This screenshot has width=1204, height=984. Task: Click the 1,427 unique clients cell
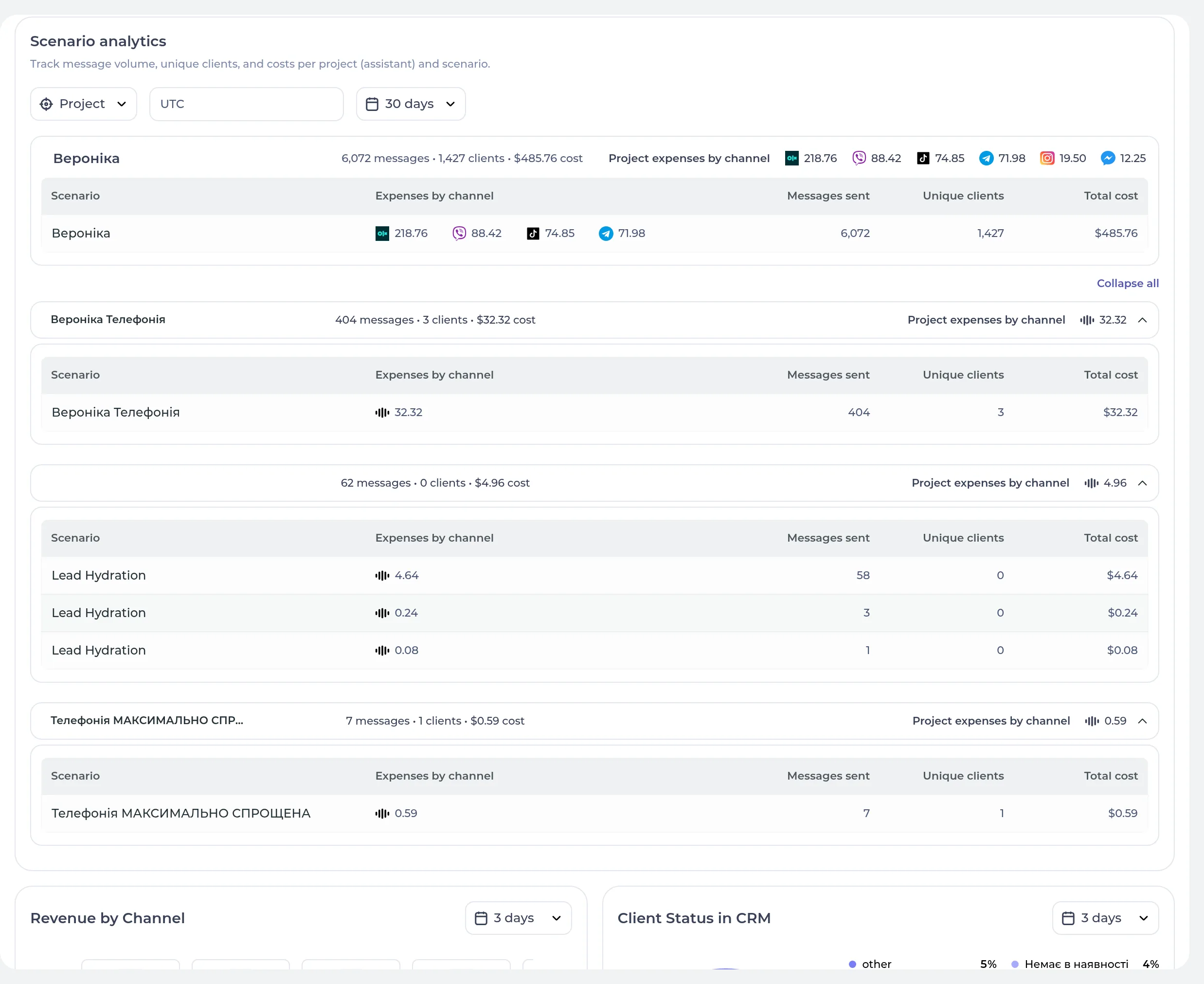(x=990, y=234)
